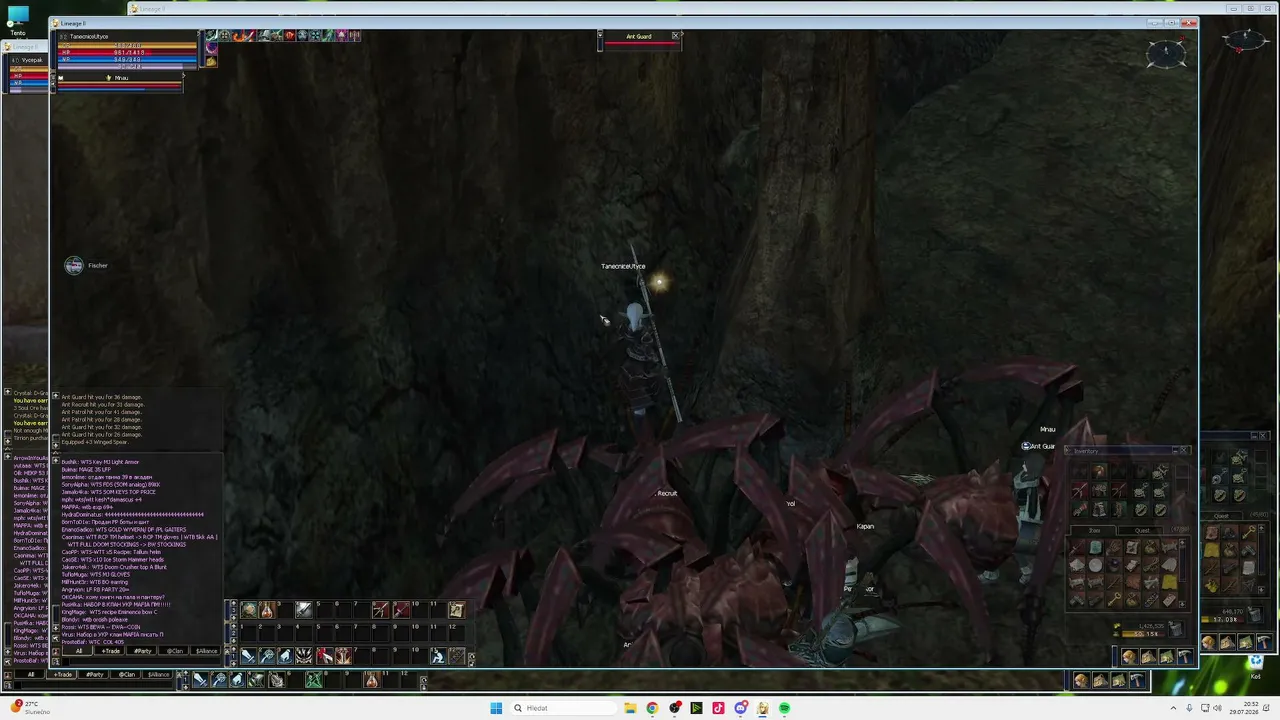Click the equipped helmet in the front Inventory panel
The width and height of the screenshot is (1280, 720).
click(x=1100, y=471)
